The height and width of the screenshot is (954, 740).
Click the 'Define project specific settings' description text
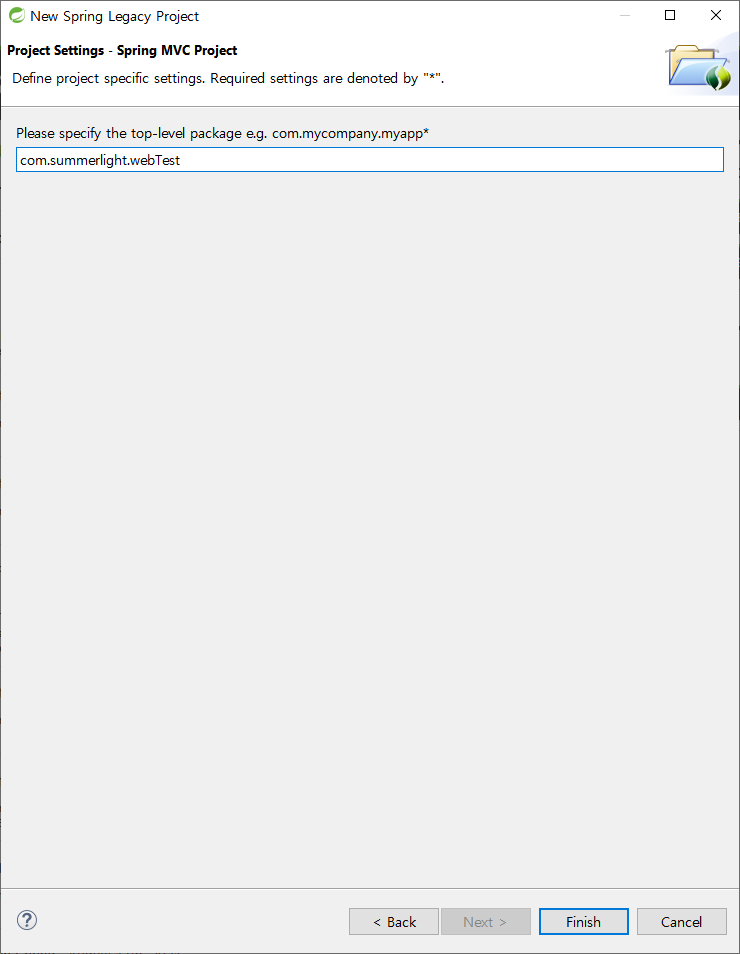228,78
